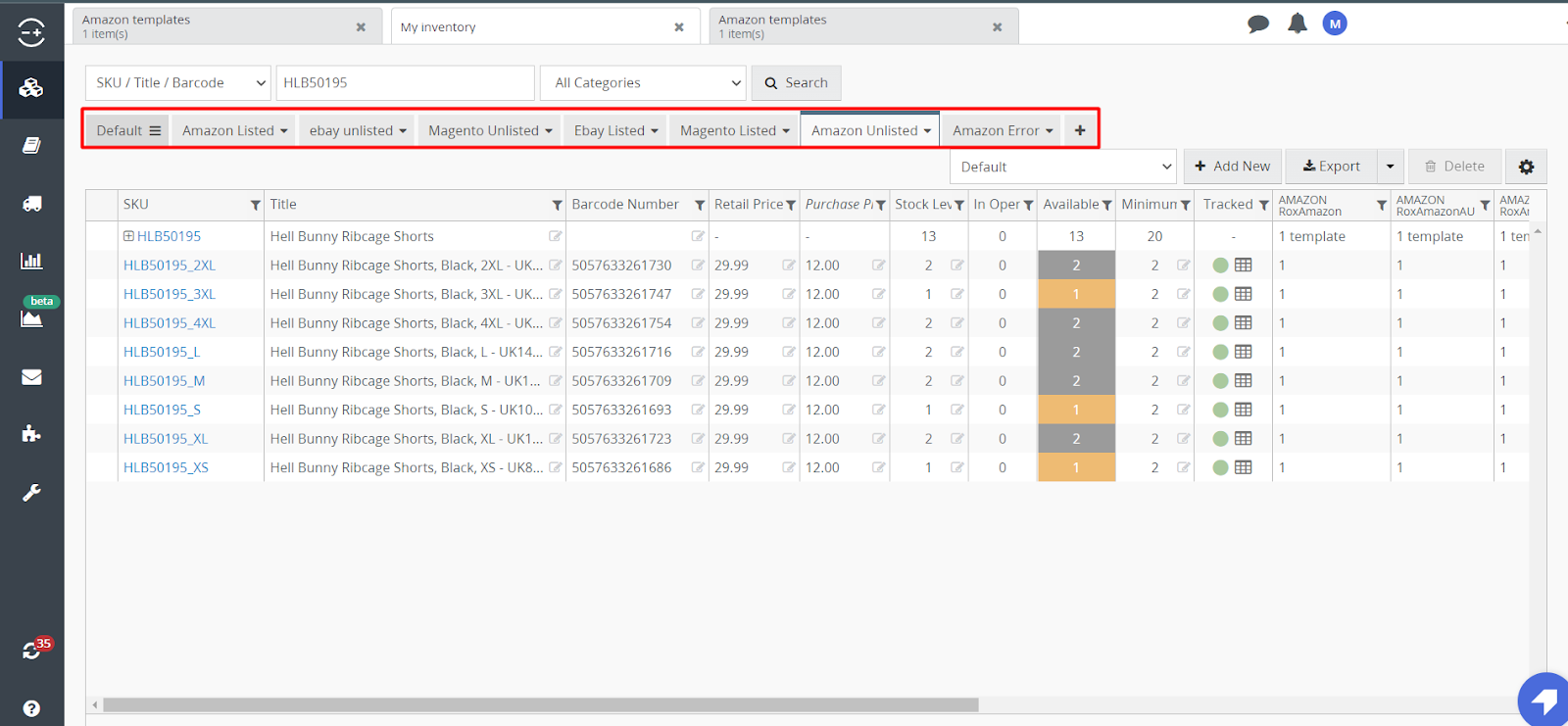Image resolution: width=1568 pixels, height=726 pixels.
Task: Open the Amazon Listed view dropdown caret
Action: (284, 131)
